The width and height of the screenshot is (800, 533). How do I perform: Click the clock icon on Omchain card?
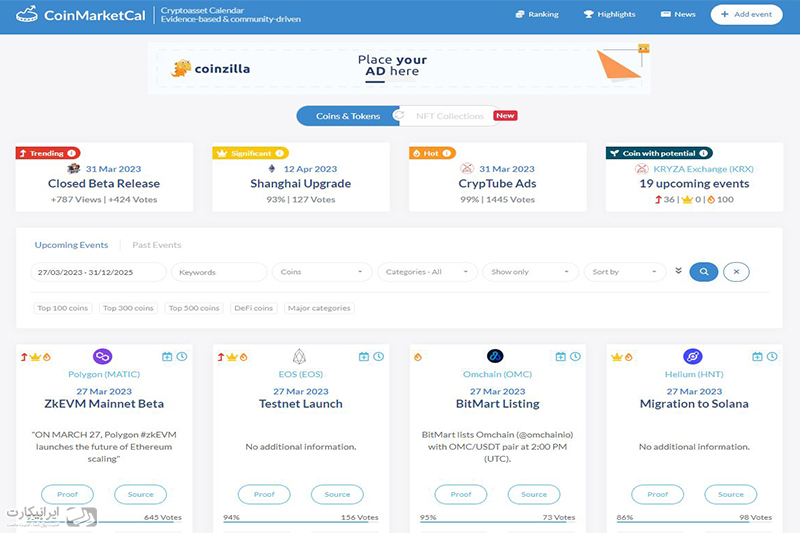tap(575, 357)
